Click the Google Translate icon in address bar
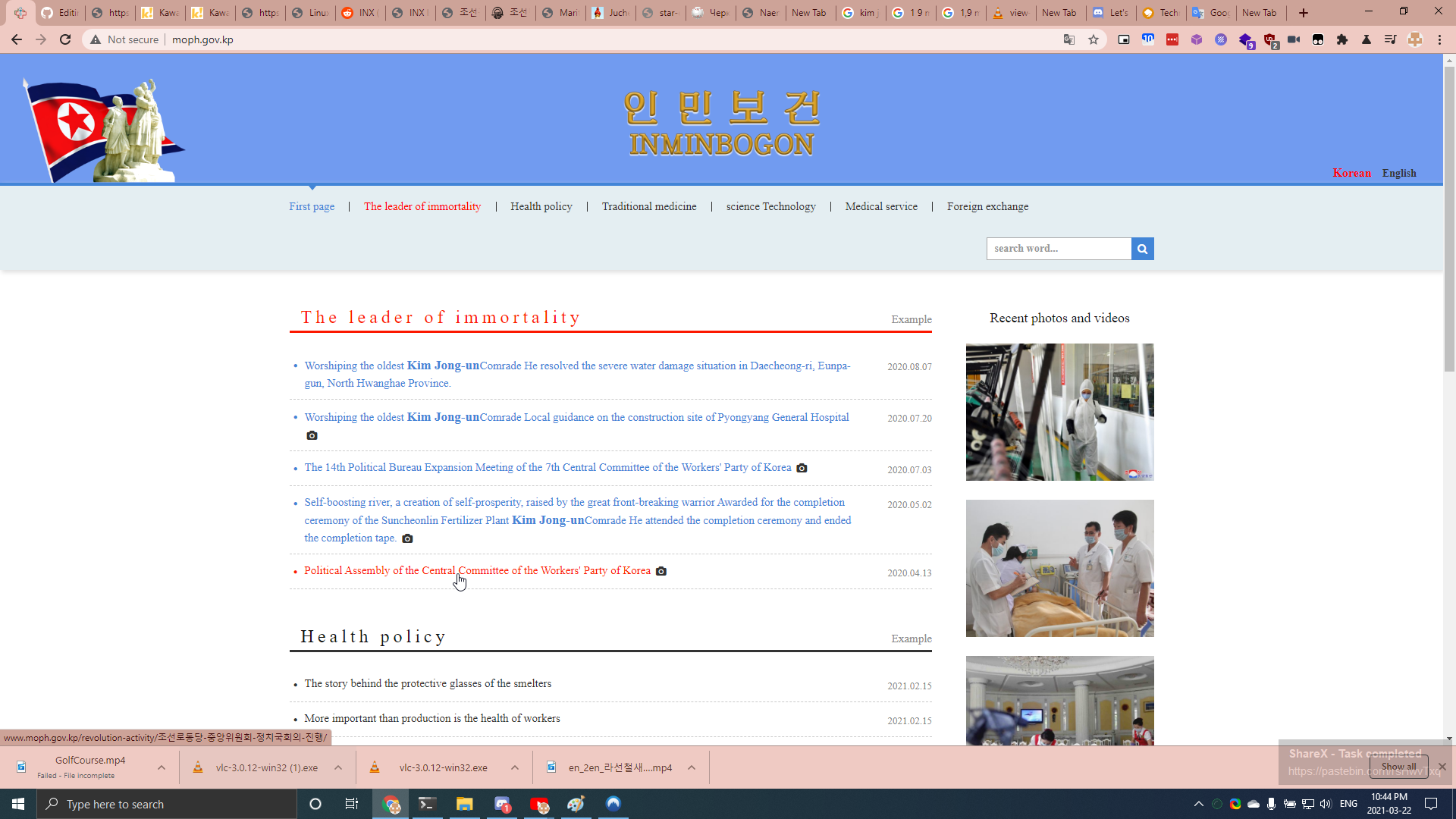Viewport: 1456px width, 819px height. 1069,39
